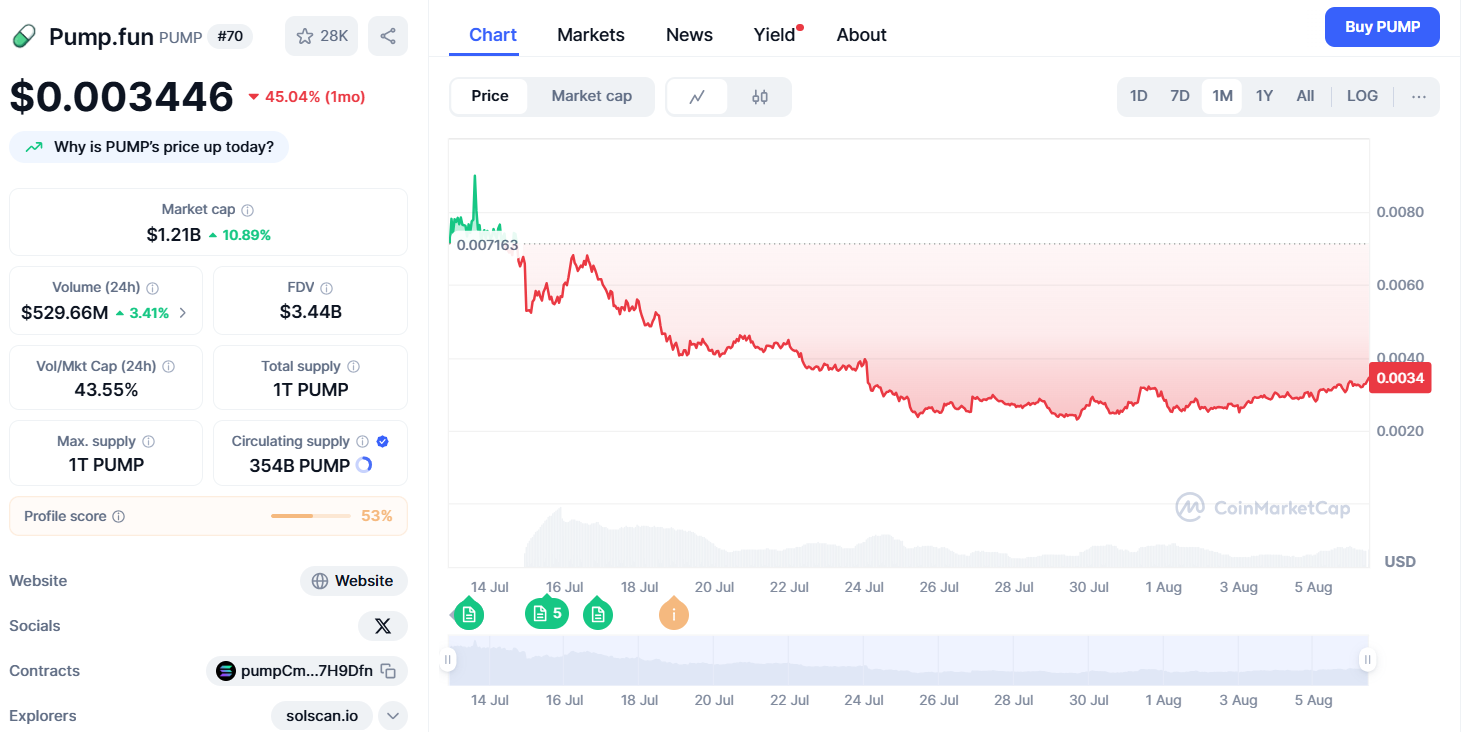The height and width of the screenshot is (732, 1461).
Task: Add Pump.fun to watchlist with star button
Action: pyautogui.click(x=321, y=36)
